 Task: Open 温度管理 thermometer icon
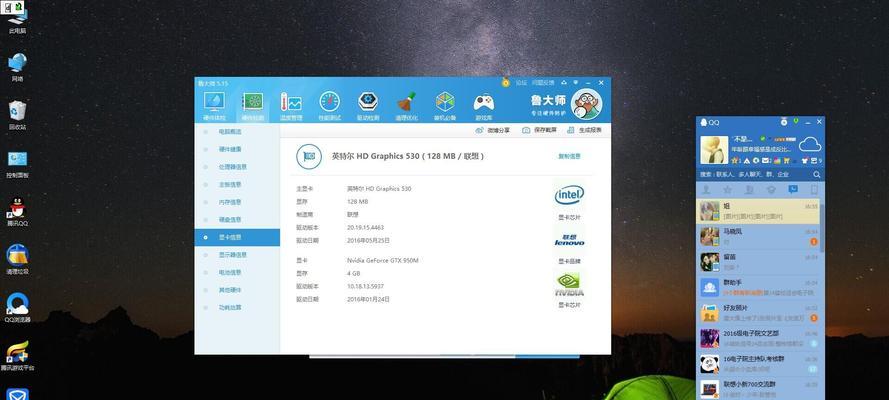(x=290, y=102)
